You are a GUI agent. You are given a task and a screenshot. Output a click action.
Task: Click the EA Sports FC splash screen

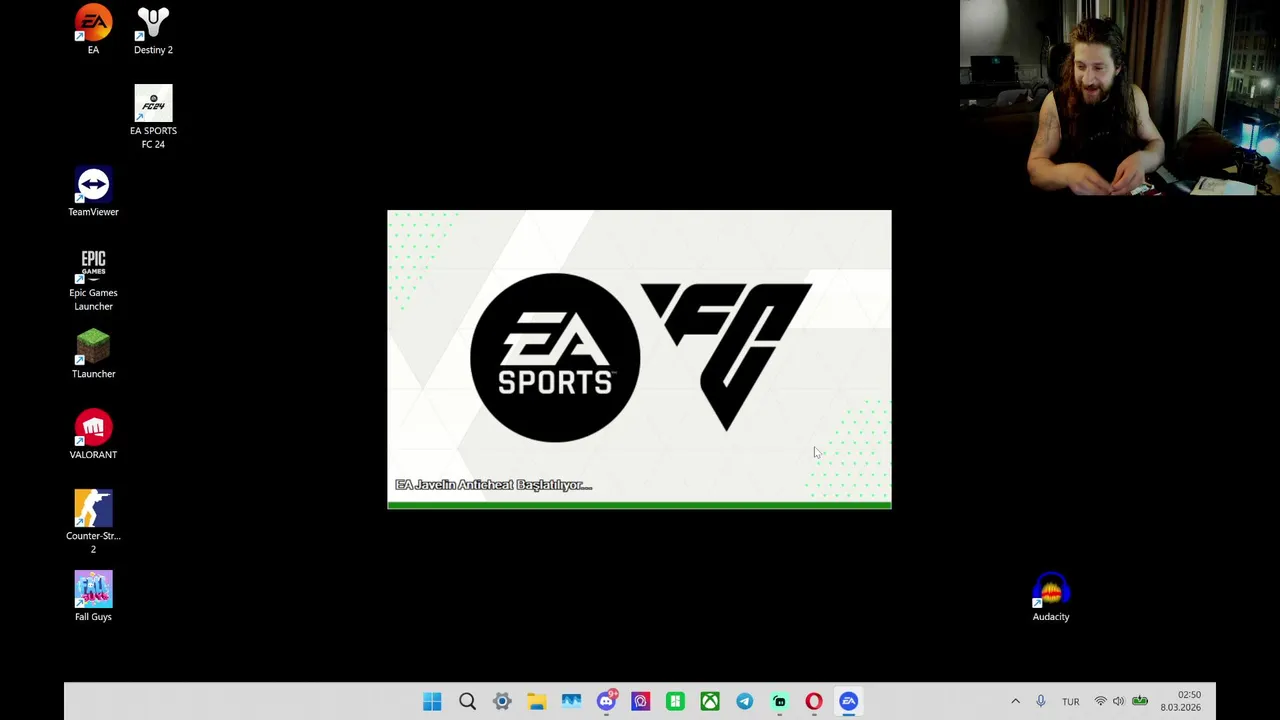tap(639, 359)
